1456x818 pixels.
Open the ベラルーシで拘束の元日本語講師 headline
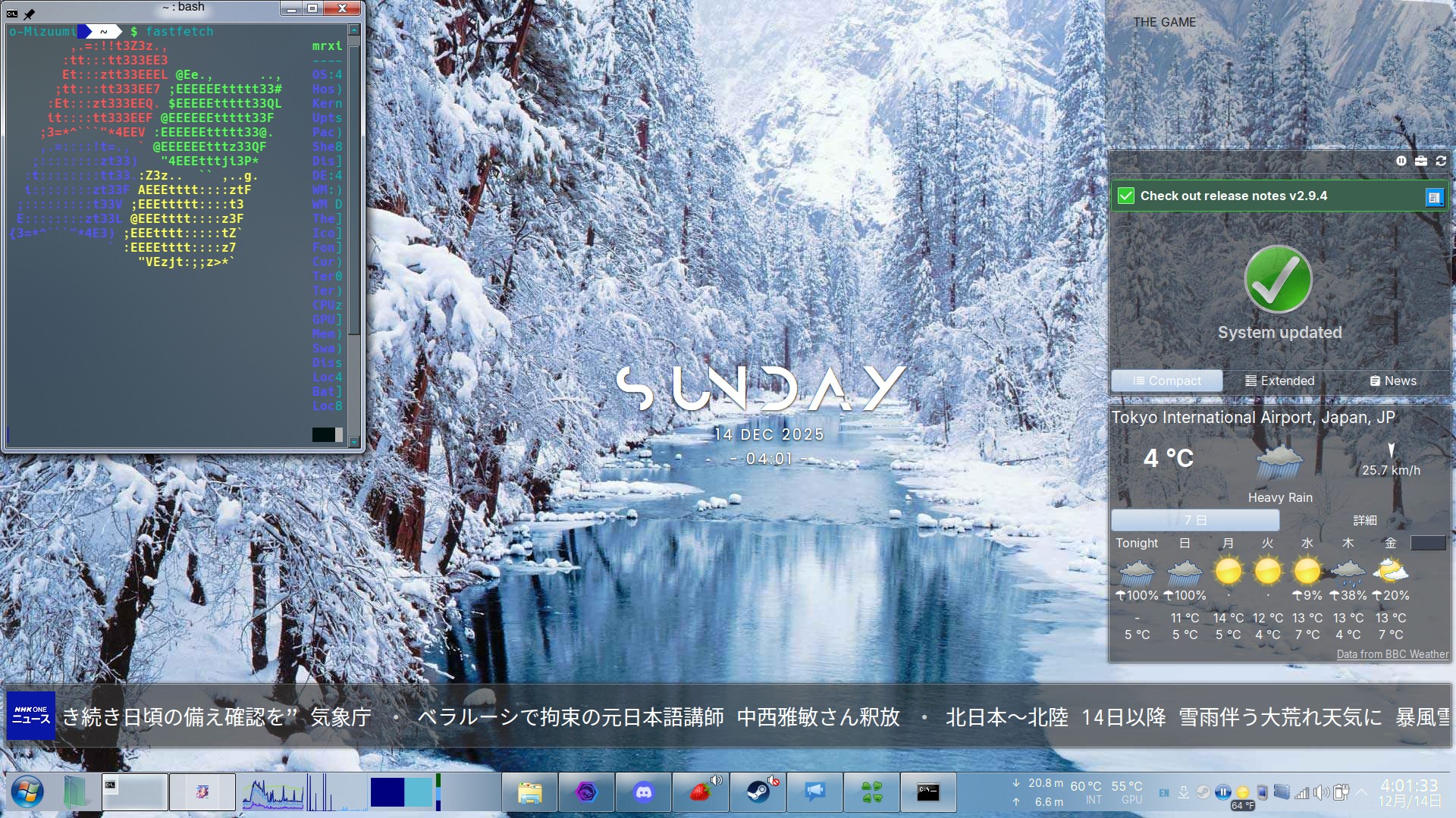[x=658, y=717]
